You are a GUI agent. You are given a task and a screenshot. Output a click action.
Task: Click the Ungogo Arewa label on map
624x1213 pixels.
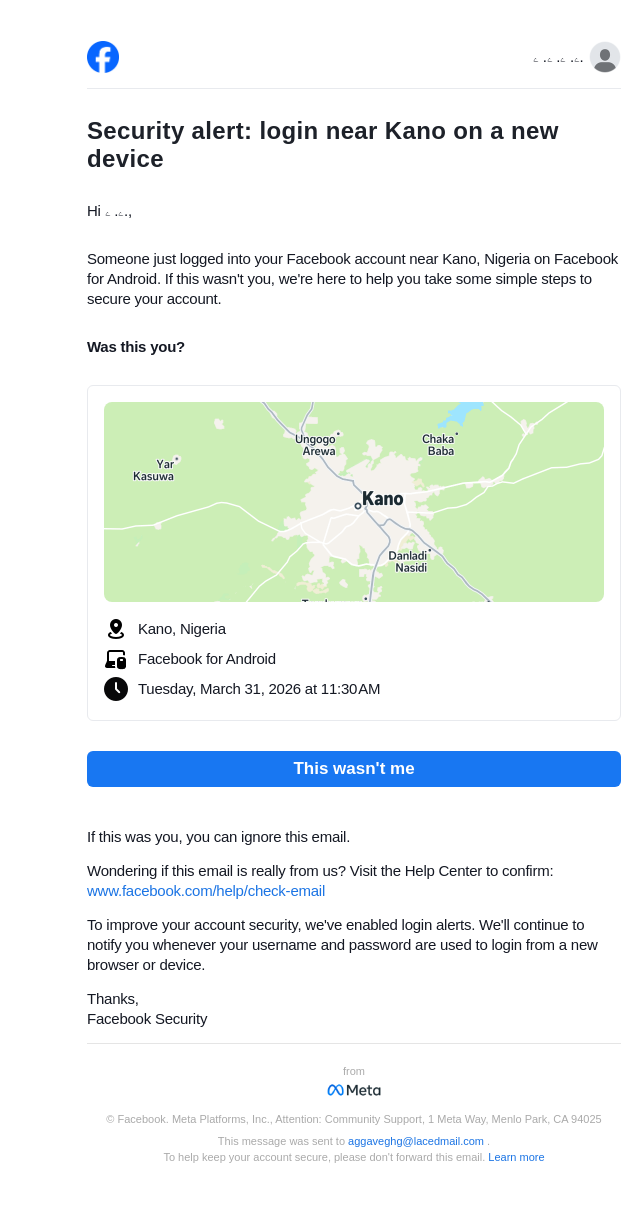click(x=317, y=445)
